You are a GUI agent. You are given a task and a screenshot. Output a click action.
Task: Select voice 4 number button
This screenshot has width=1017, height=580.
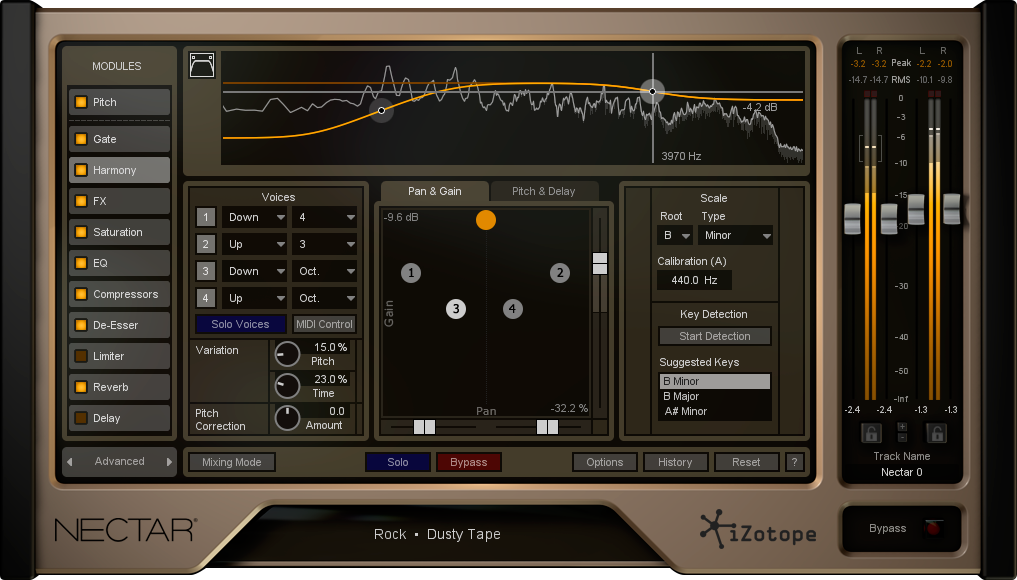point(206,298)
